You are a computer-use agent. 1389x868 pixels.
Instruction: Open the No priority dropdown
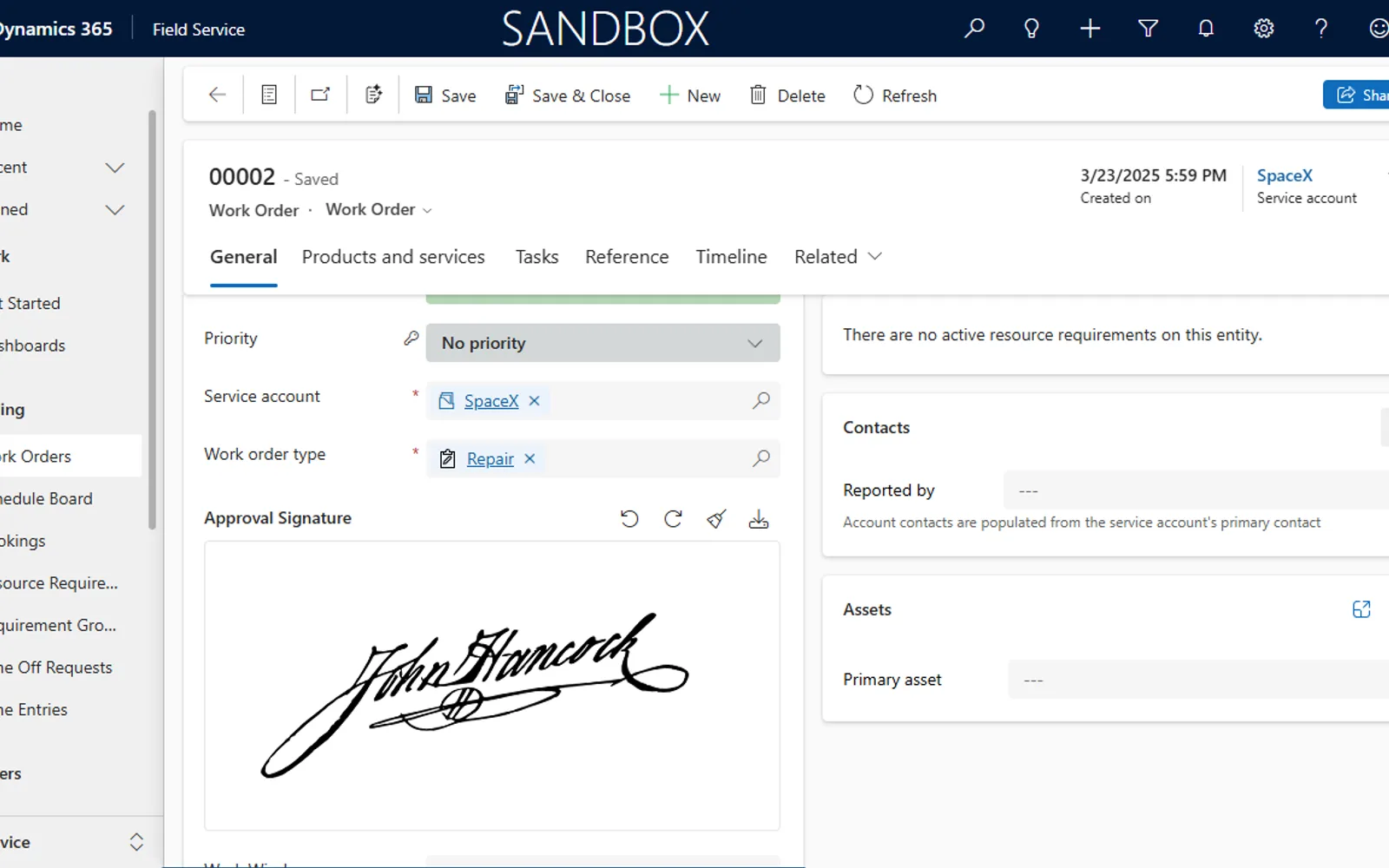click(602, 343)
